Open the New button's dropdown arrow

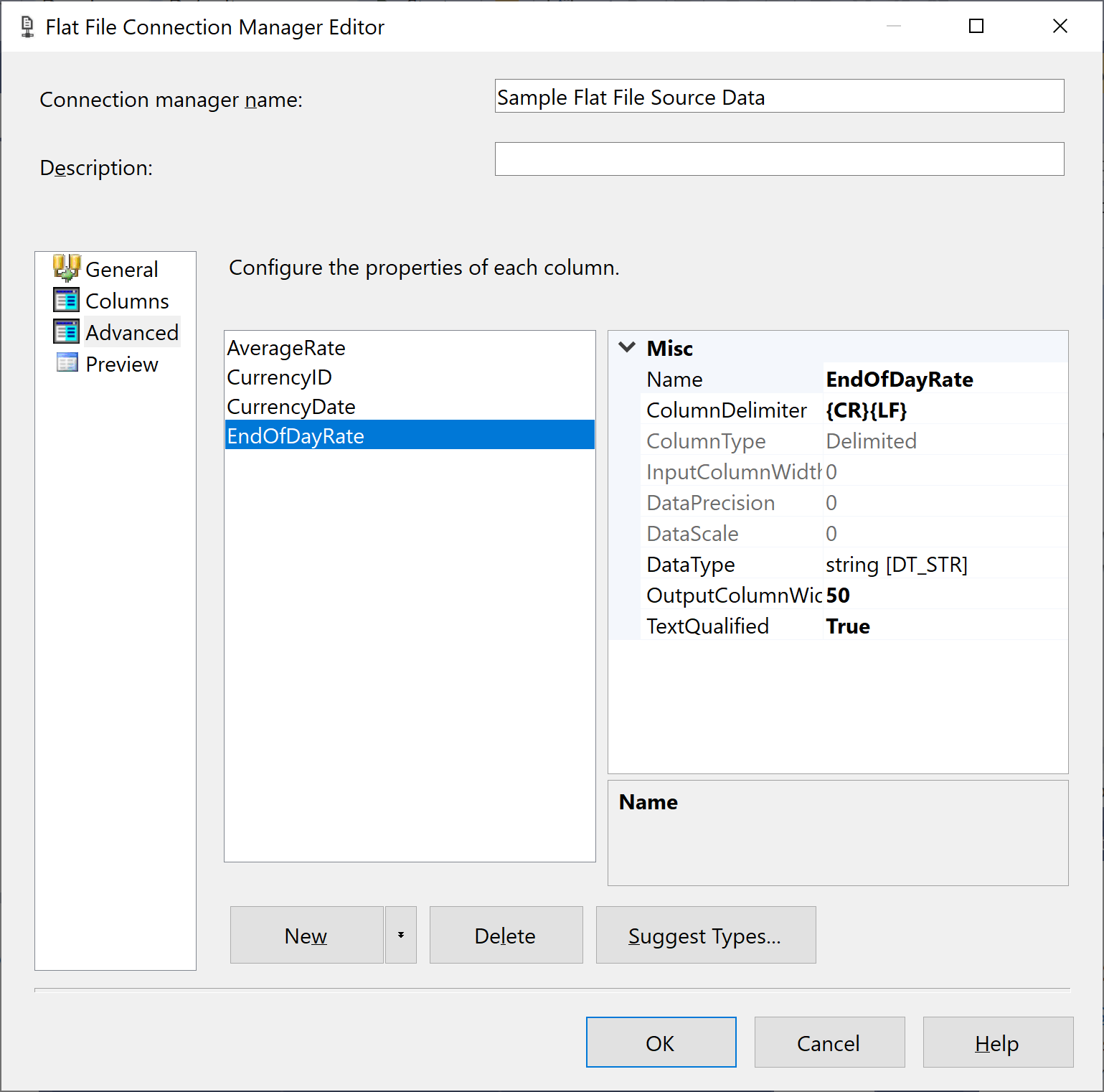pos(401,935)
